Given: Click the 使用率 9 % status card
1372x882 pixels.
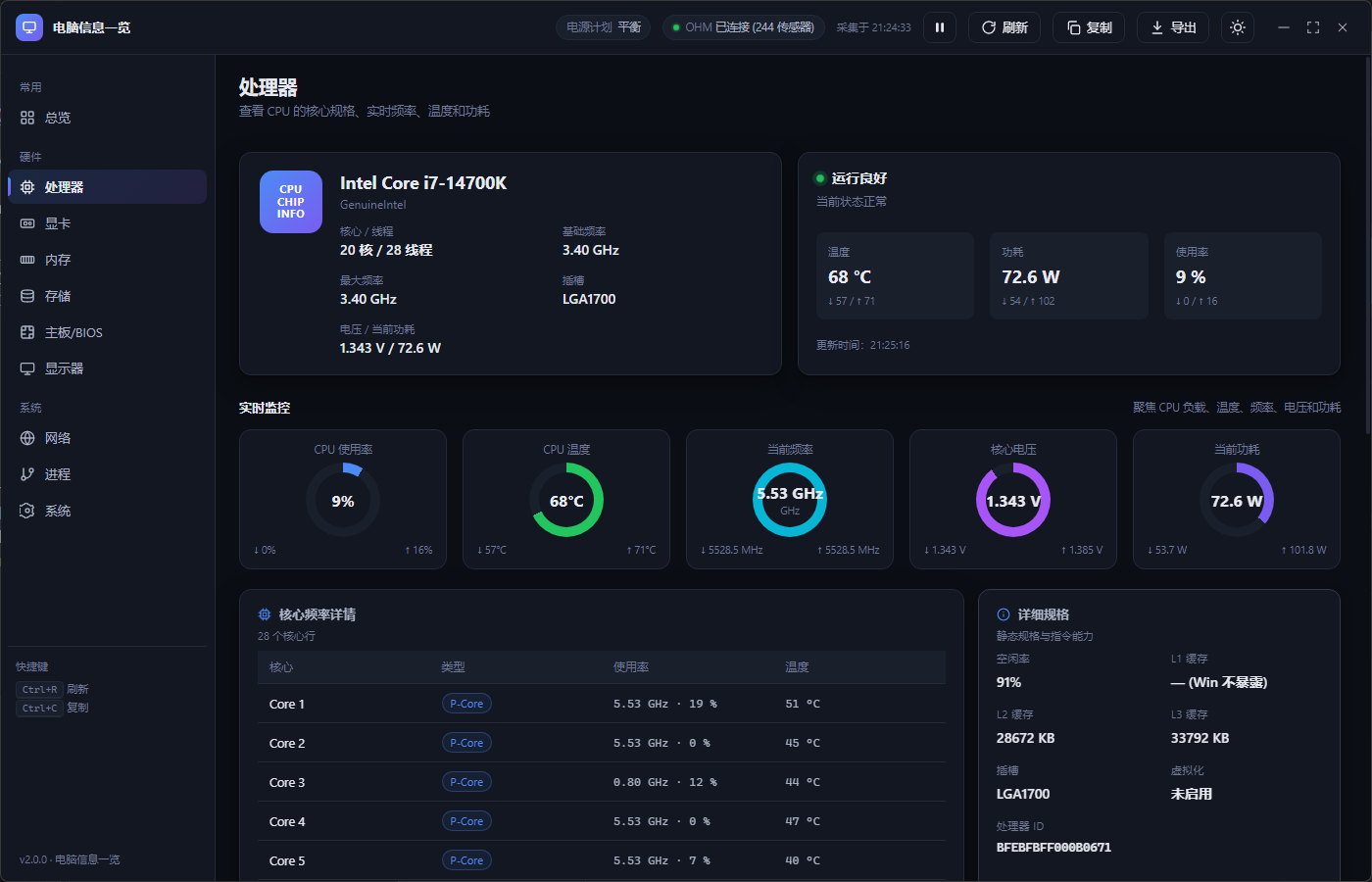Looking at the screenshot, I should click(x=1243, y=275).
